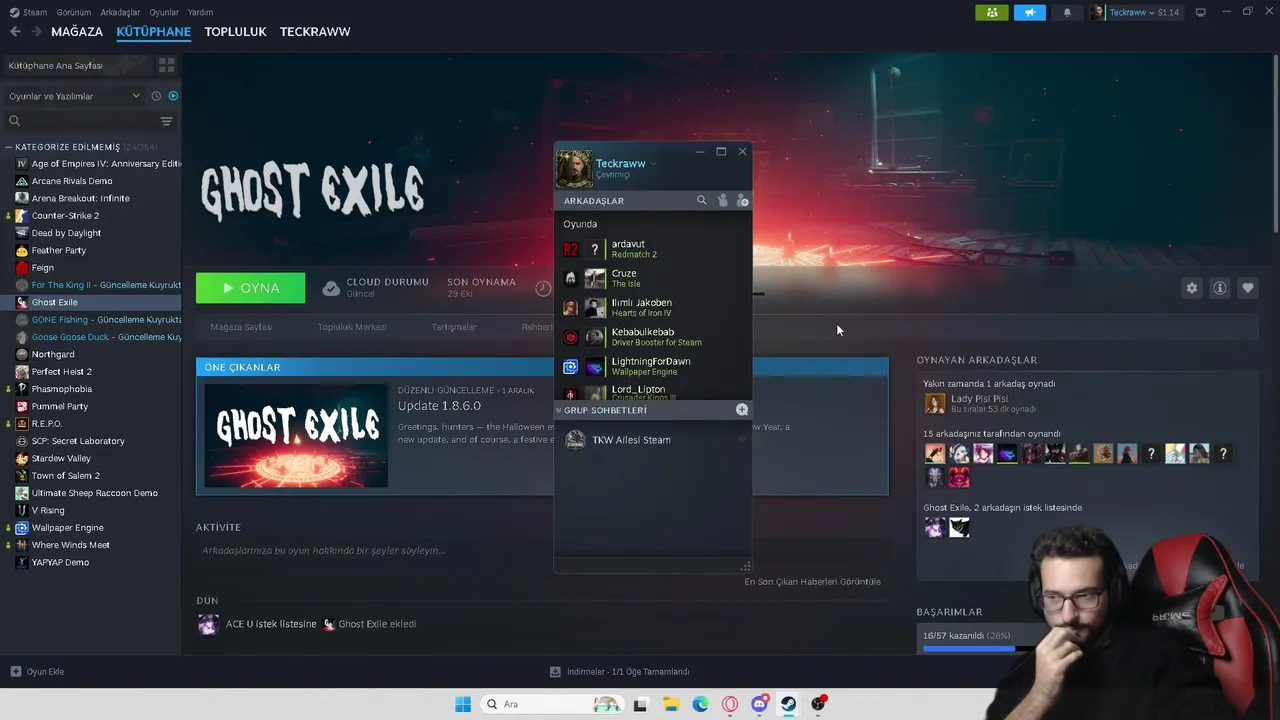
Task: Go back with the left arrow
Action: [15, 32]
